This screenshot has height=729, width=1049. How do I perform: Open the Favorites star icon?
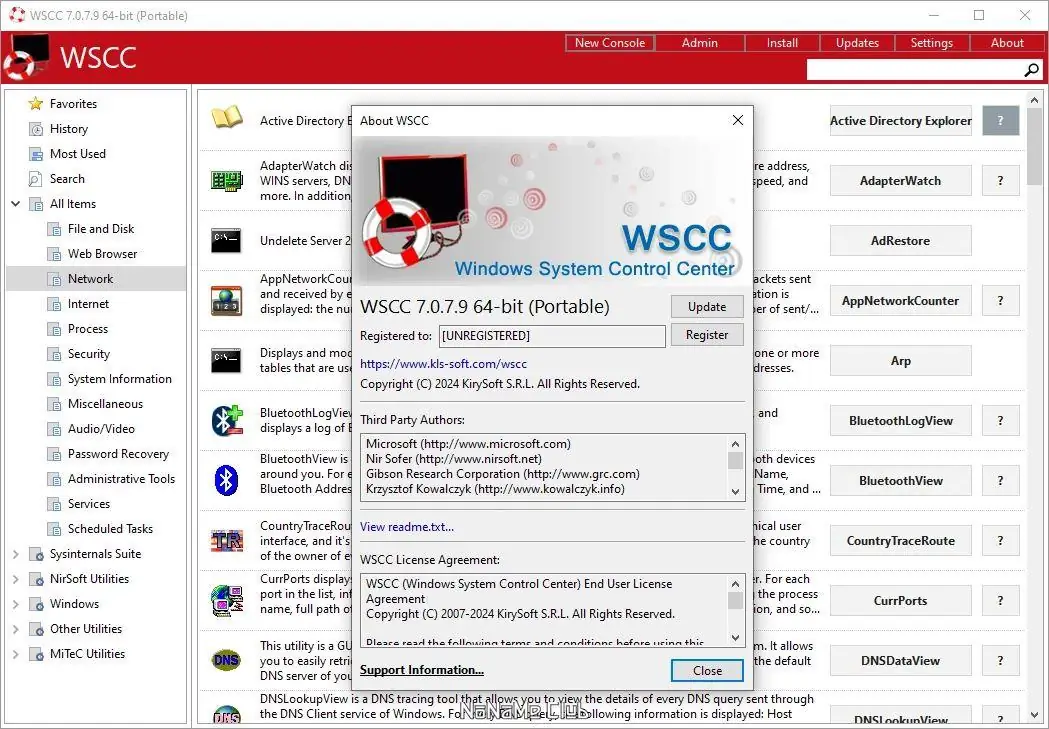35,104
